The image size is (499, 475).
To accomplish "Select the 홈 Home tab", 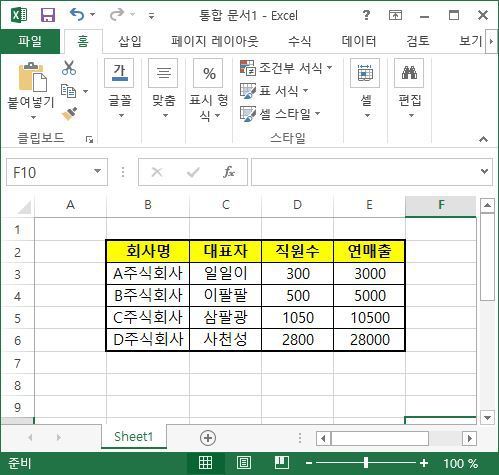I will tap(83, 41).
